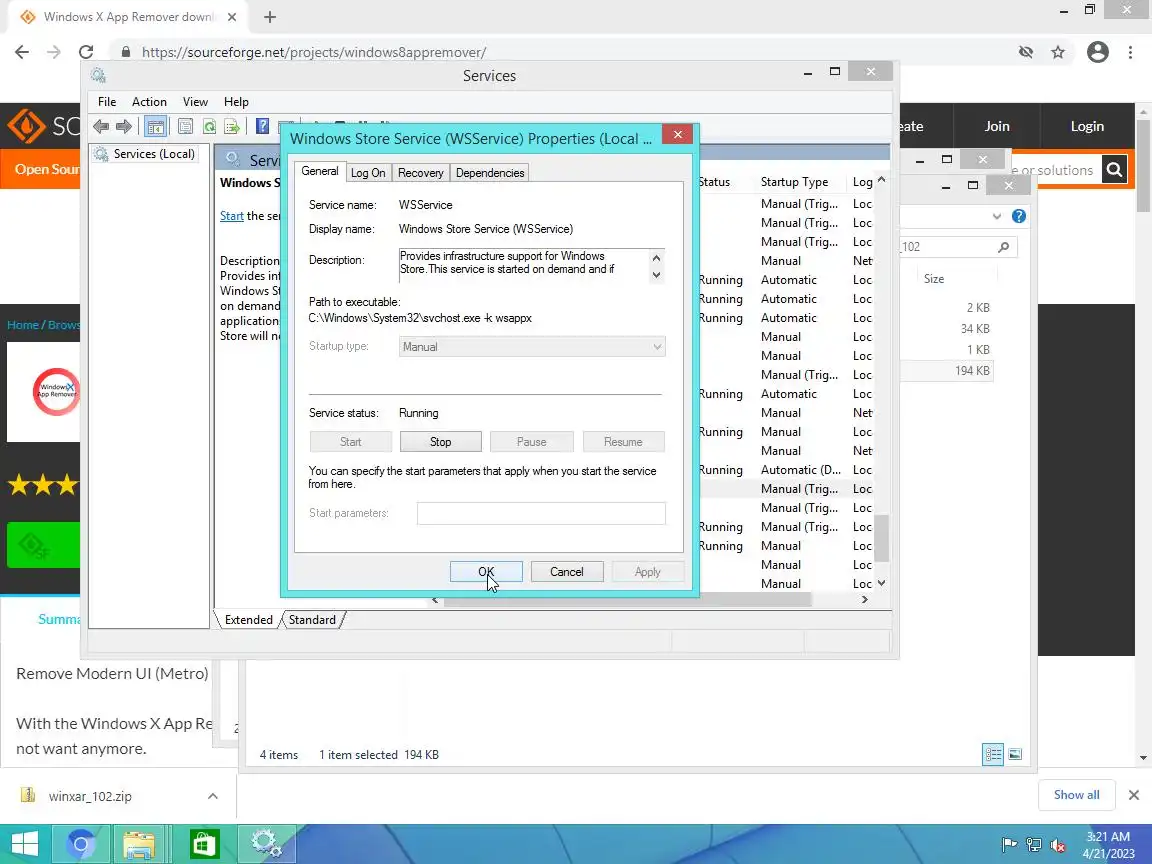Screen dimensions: 1152x864
Task: Open File Explorer from the taskbar
Action: point(139,844)
